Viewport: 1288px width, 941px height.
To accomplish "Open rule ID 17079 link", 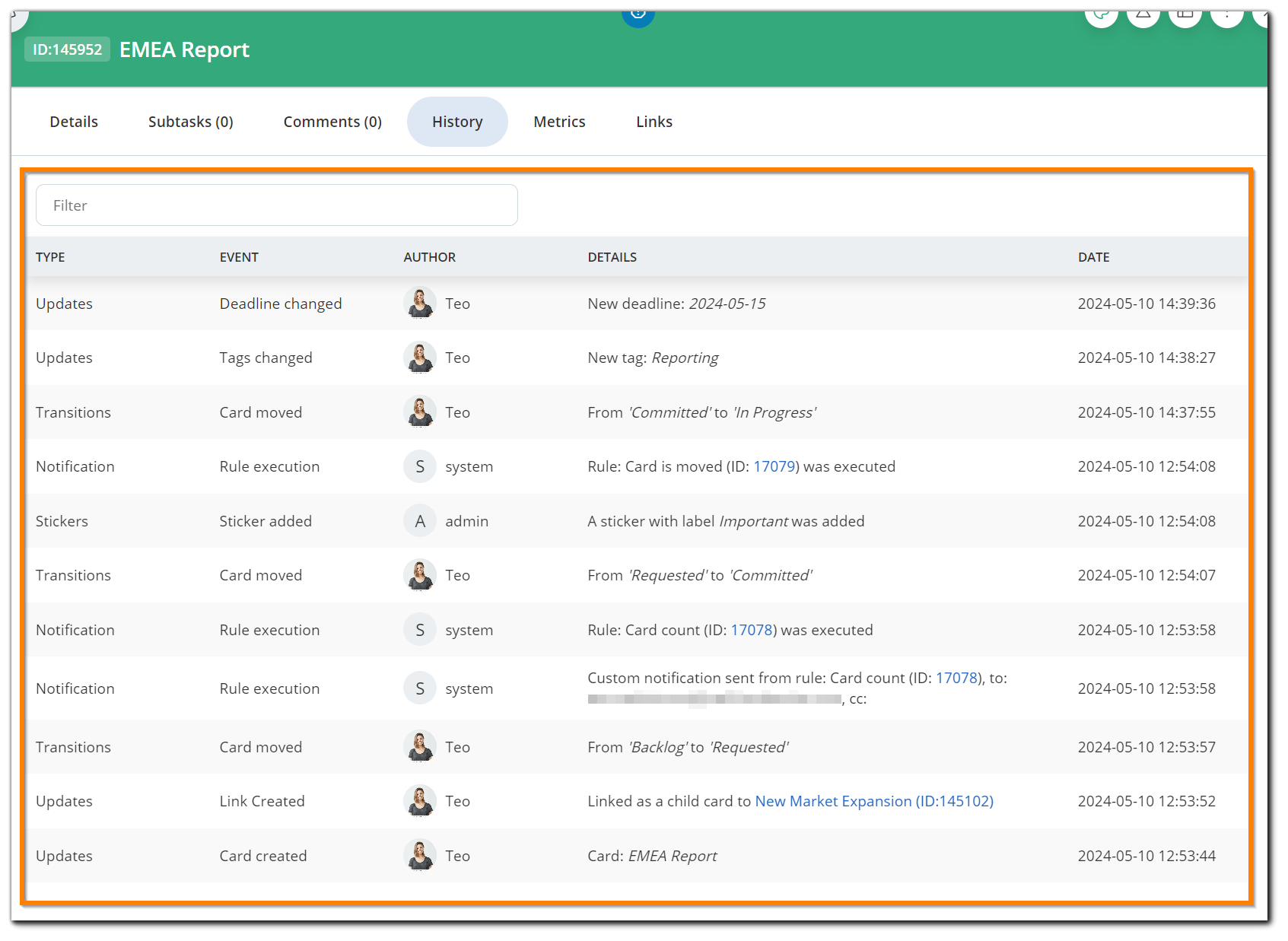I will tap(774, 466).
